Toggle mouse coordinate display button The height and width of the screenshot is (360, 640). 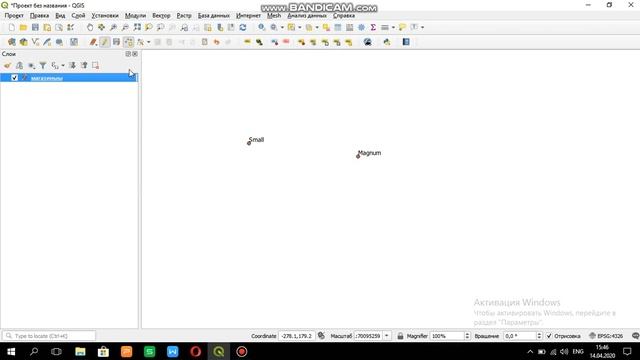322,336
